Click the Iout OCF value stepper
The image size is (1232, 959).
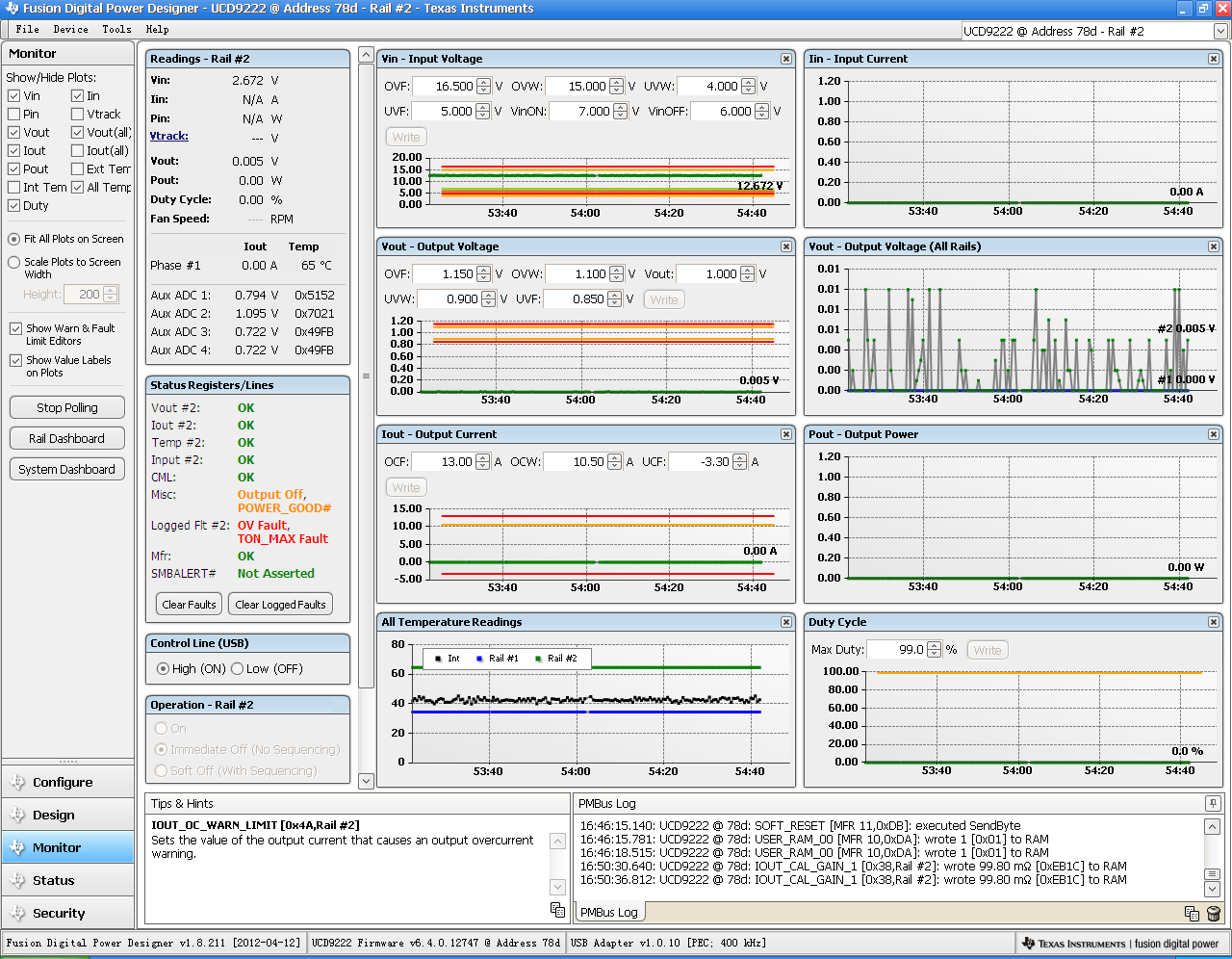point(482,462)
